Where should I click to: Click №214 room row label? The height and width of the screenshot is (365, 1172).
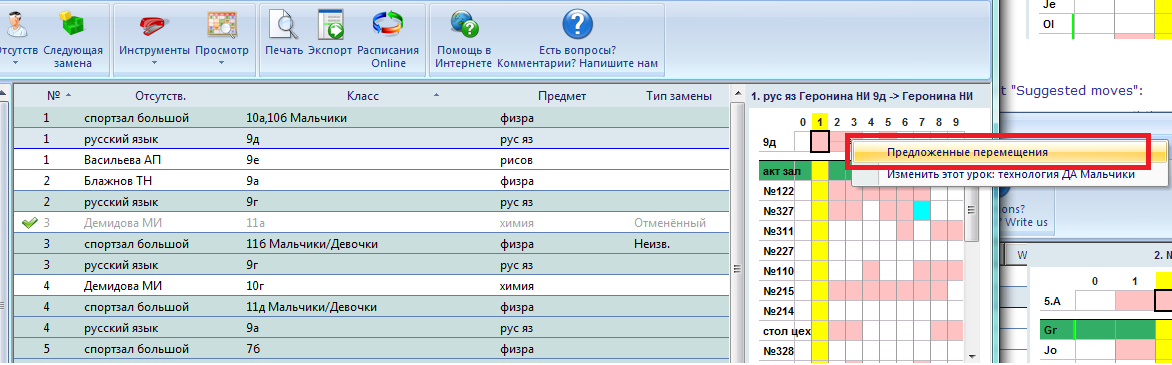778,310
